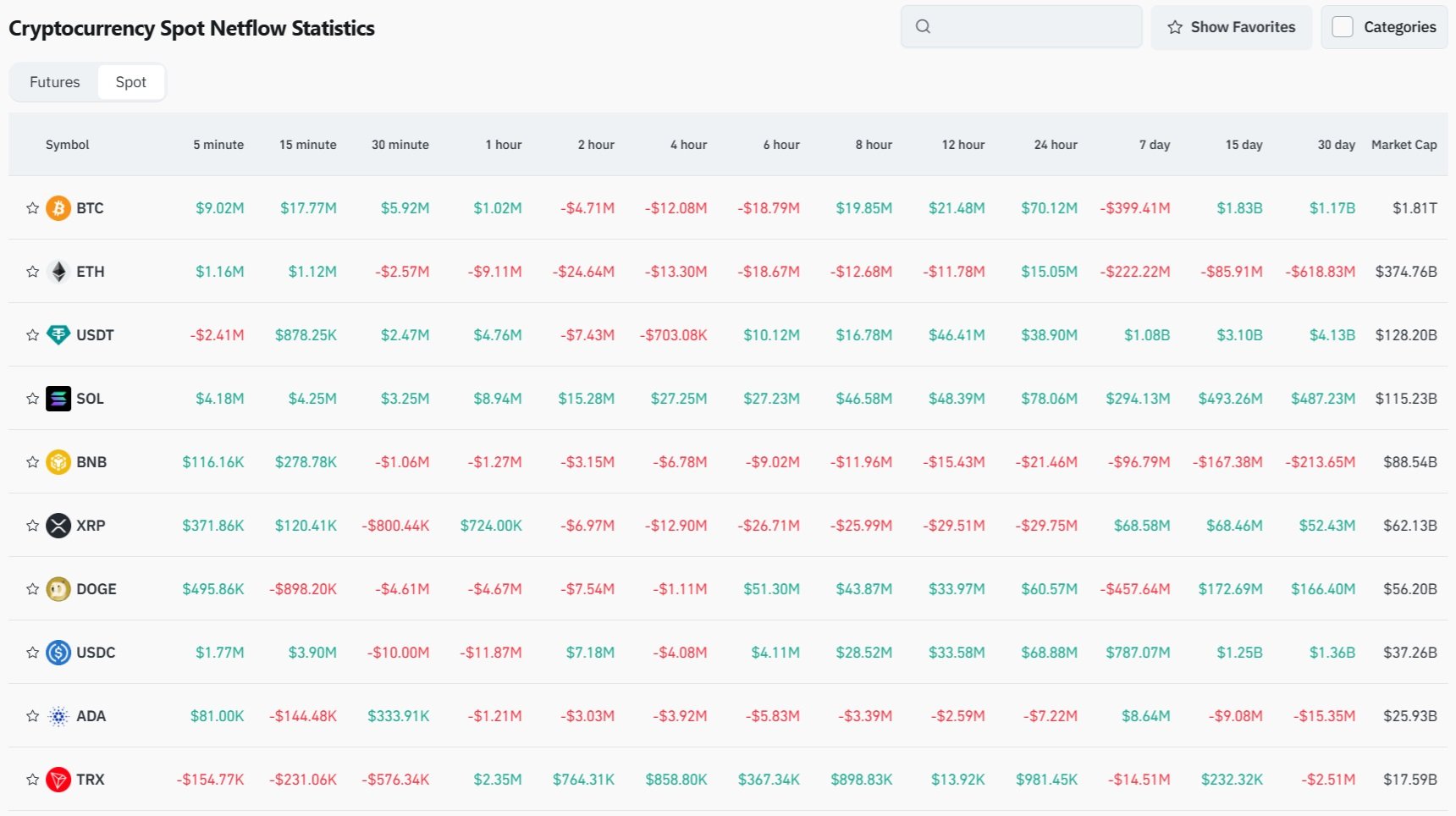Sort by 24 hour column

(x=1056, y=145)
